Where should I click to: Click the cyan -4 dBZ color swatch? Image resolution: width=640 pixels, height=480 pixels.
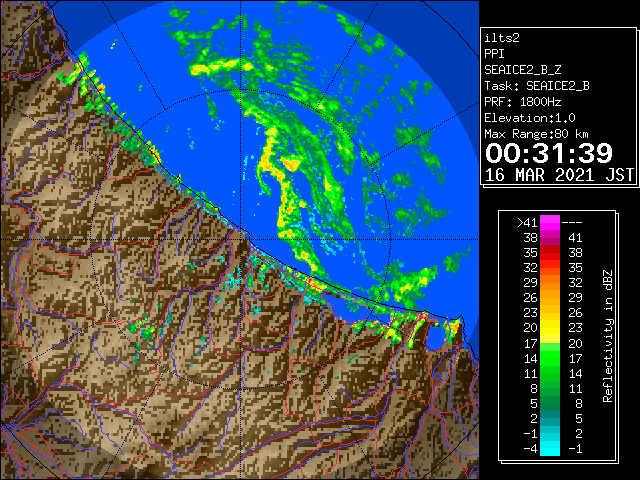click(550, 448)
